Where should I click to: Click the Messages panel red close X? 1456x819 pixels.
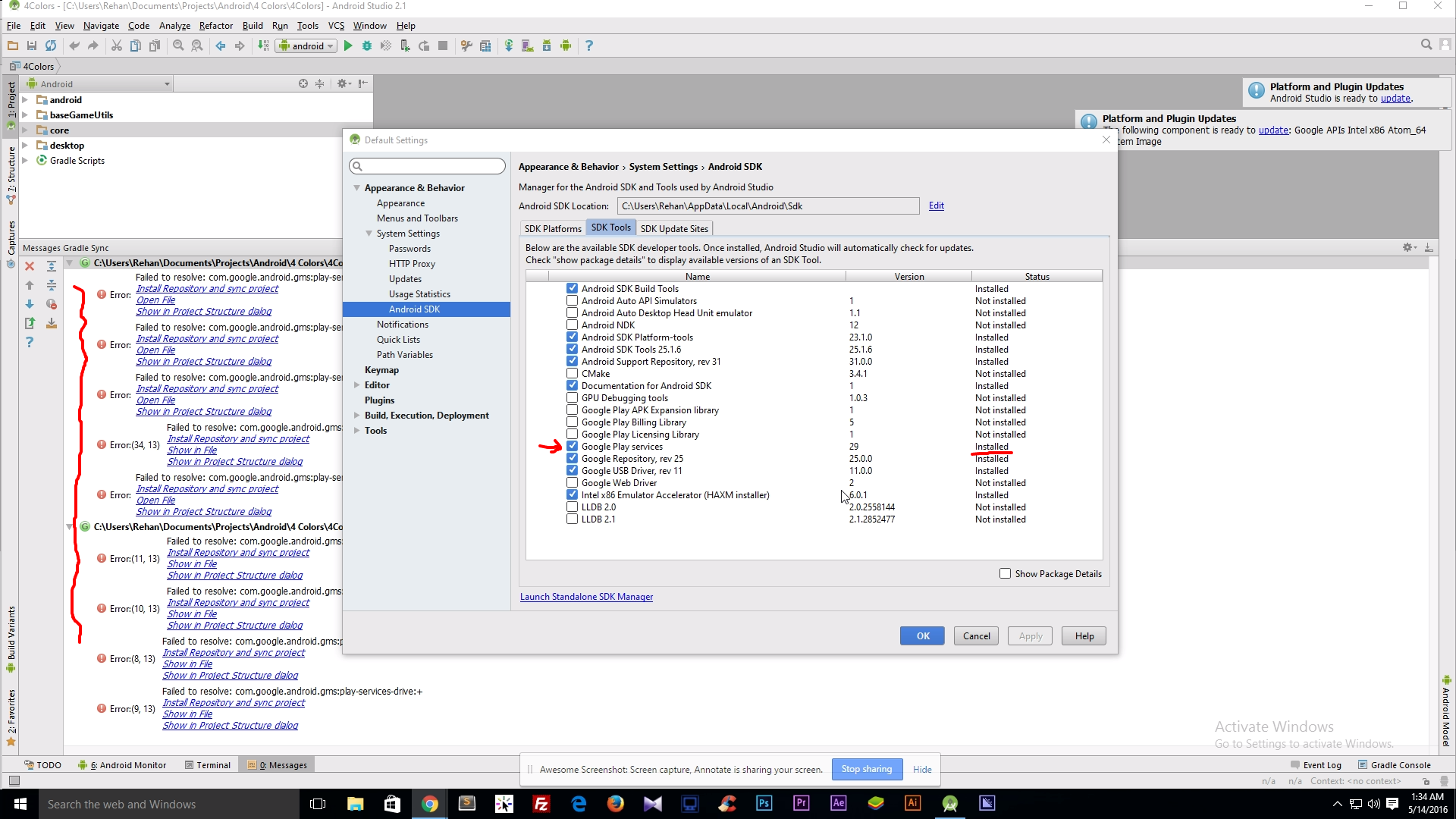click(30, 266)
